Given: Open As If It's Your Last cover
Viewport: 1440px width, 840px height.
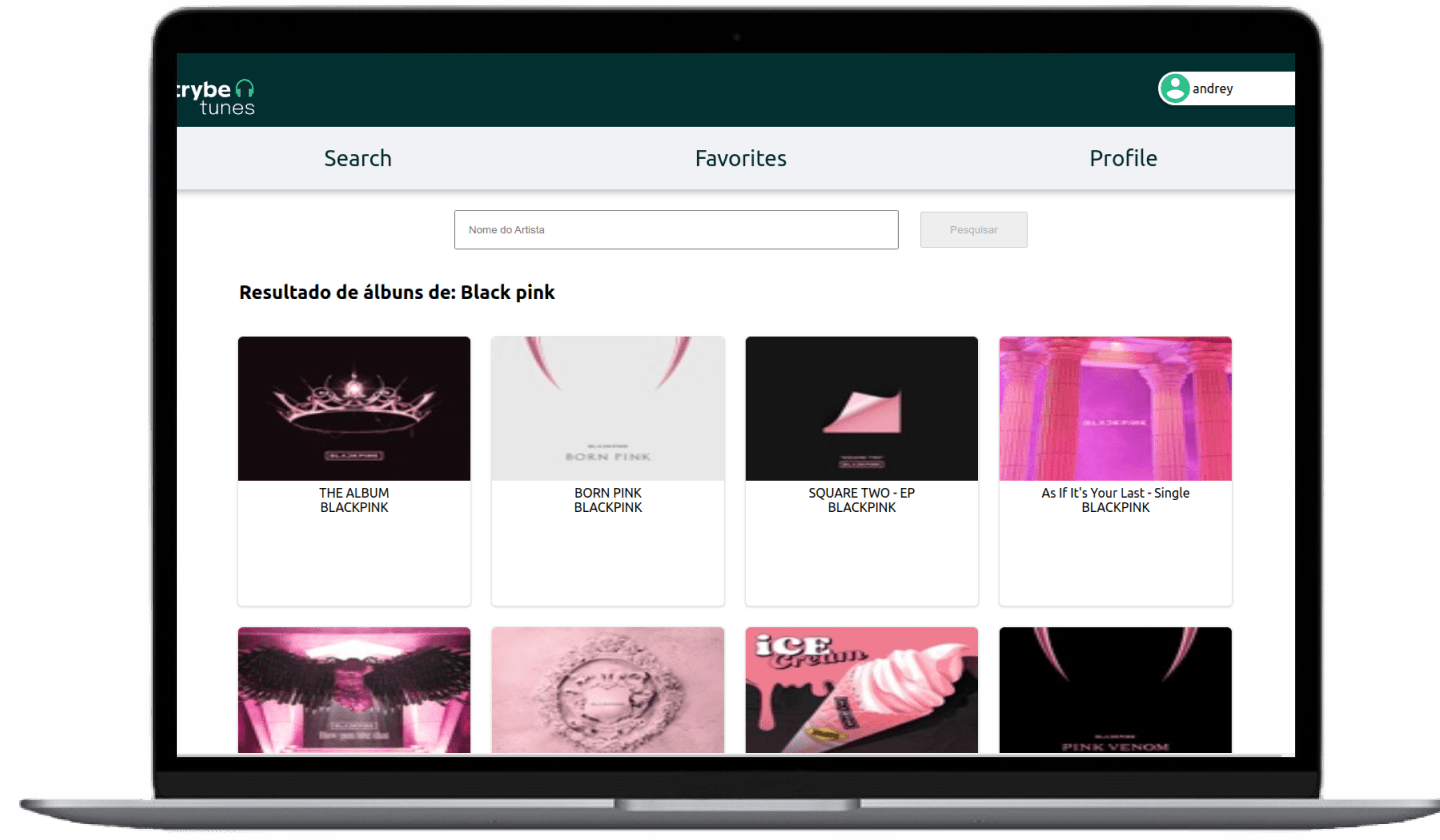Looking at the screenshot, I should coord(1115,408).
